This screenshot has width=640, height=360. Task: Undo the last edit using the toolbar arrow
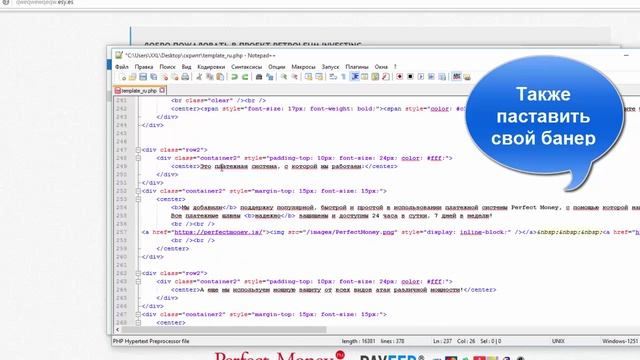pos(234,77)
